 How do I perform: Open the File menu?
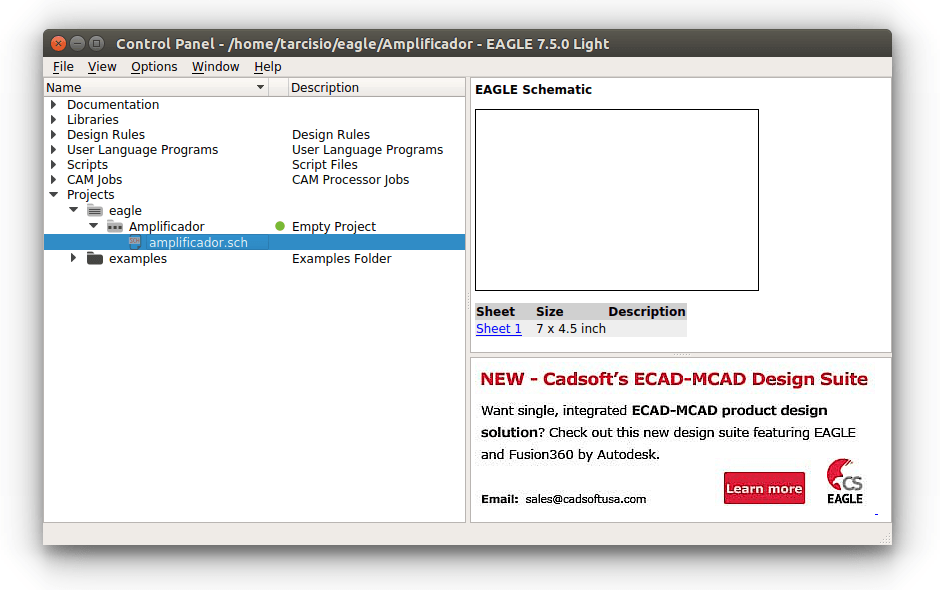coord(63,67)
